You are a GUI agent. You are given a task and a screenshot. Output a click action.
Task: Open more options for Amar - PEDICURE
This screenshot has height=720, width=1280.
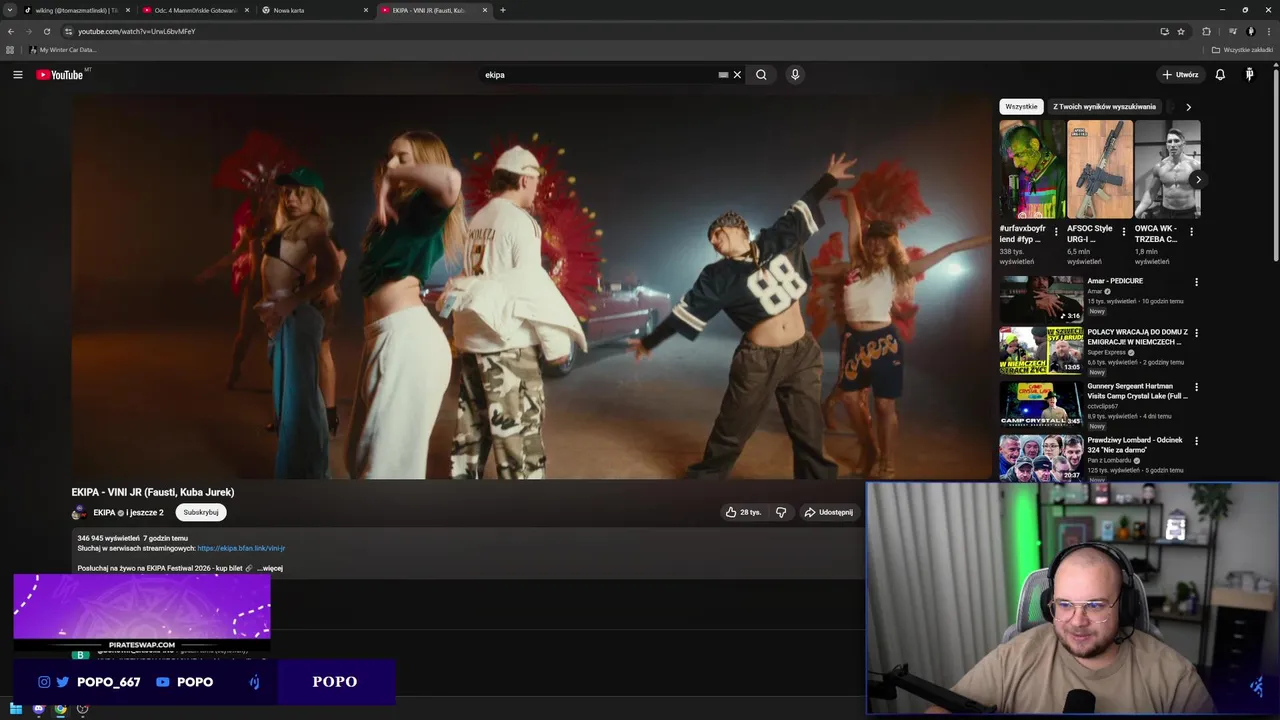1196,282
